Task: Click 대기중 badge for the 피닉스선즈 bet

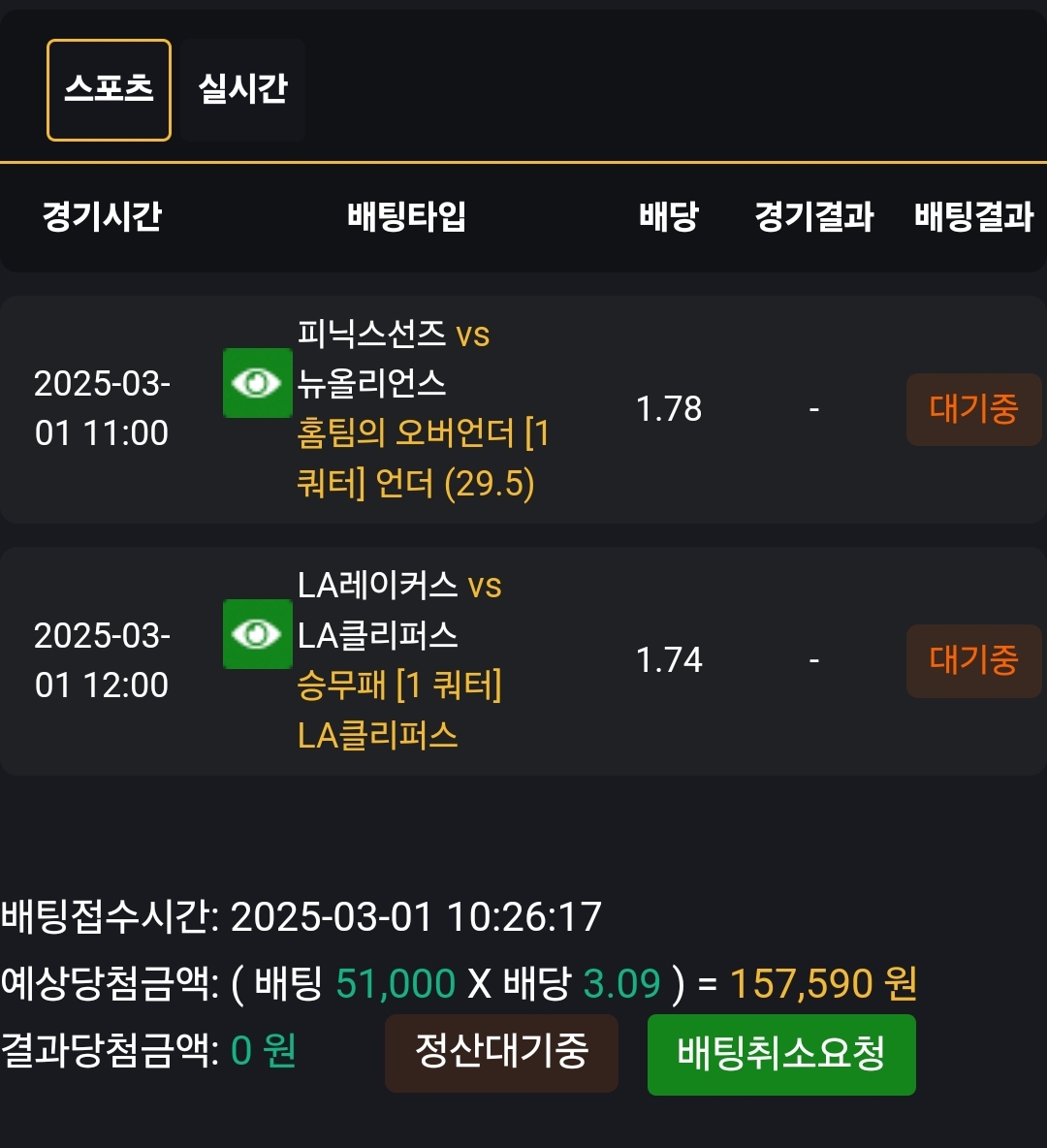Action: [x=973, y=409]
